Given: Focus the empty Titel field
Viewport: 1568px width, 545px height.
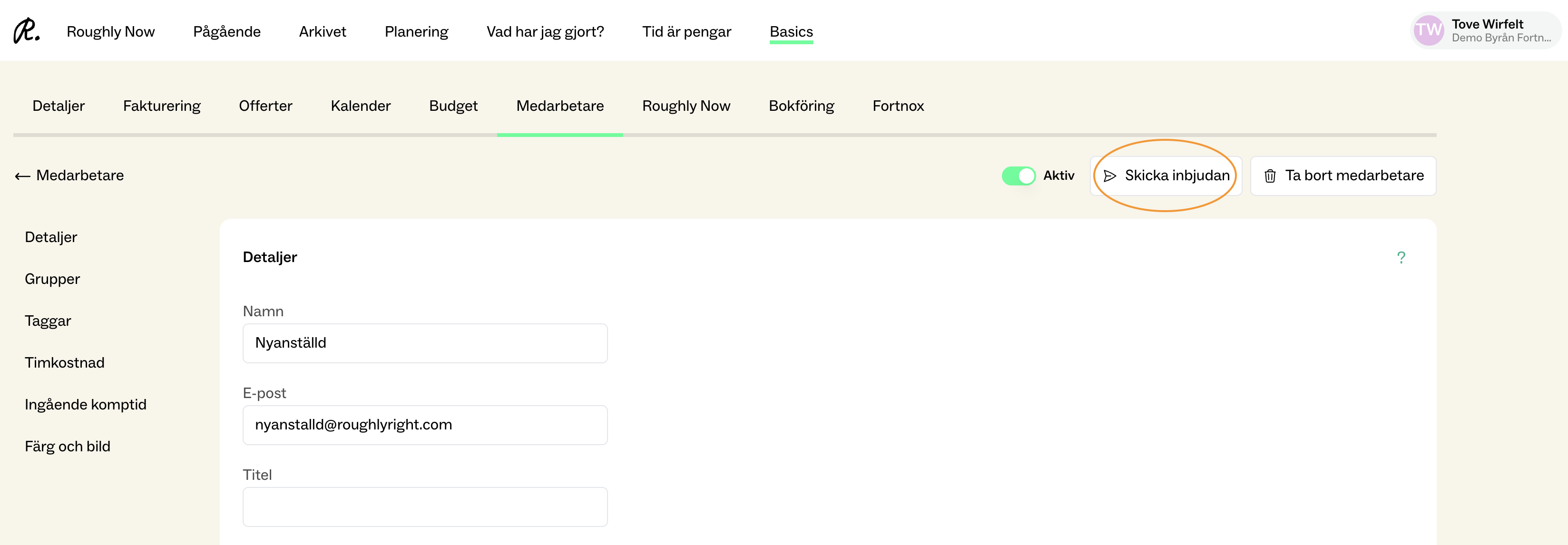Looking at the screenshot, I should pos(424,506).
